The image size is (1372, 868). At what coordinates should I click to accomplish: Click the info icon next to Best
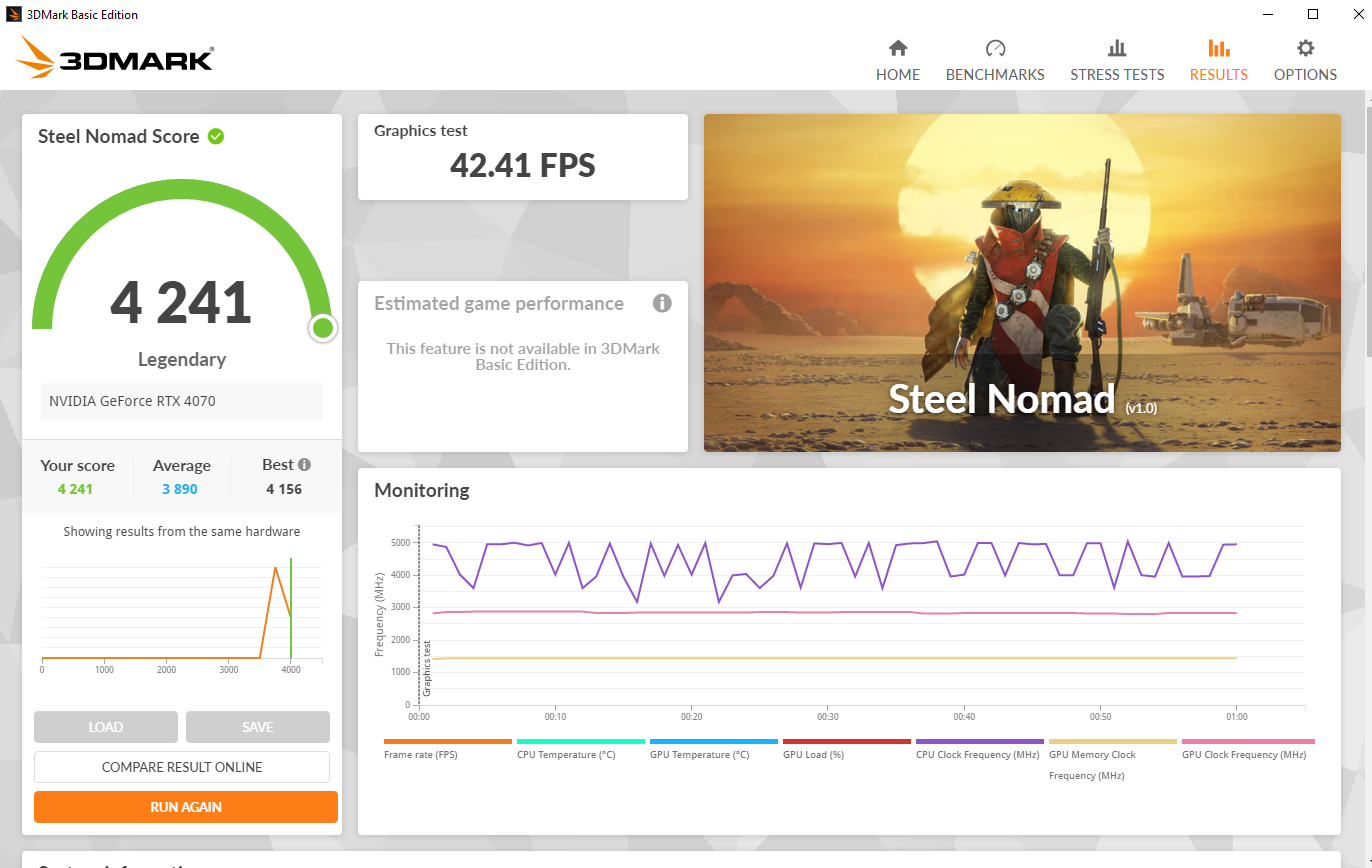click(304, 465)
